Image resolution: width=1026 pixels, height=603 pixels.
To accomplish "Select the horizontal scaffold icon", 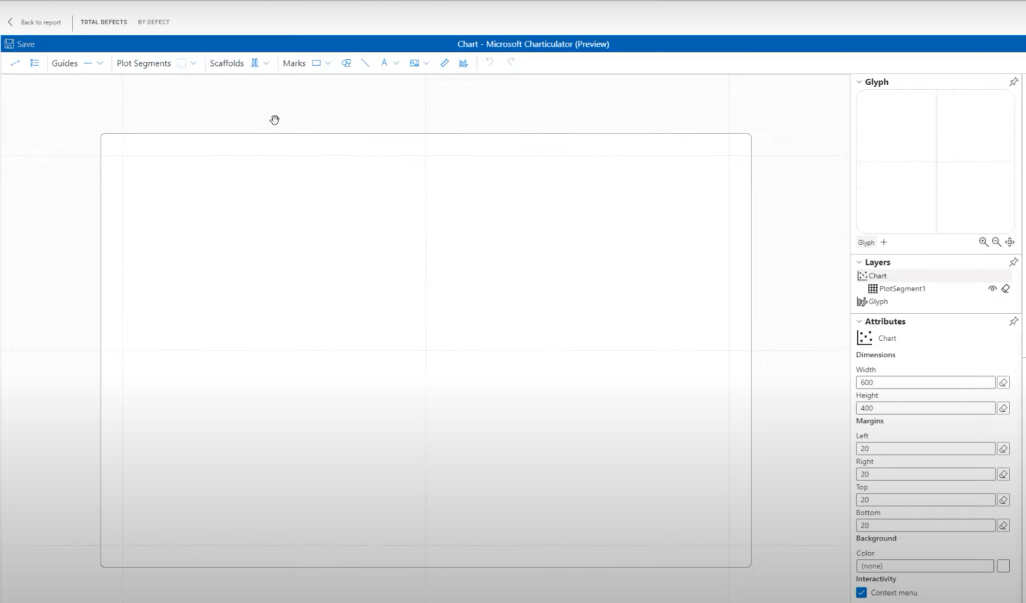I will (255, 63).
